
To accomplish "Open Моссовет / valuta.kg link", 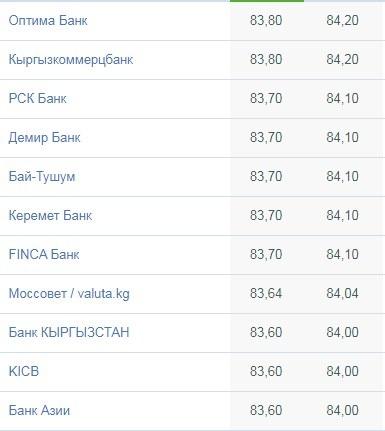I will tap(69, 294).
